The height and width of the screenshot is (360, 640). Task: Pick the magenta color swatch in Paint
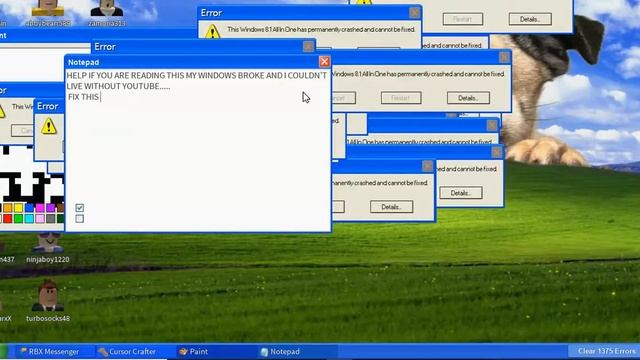tap(40, 208)
